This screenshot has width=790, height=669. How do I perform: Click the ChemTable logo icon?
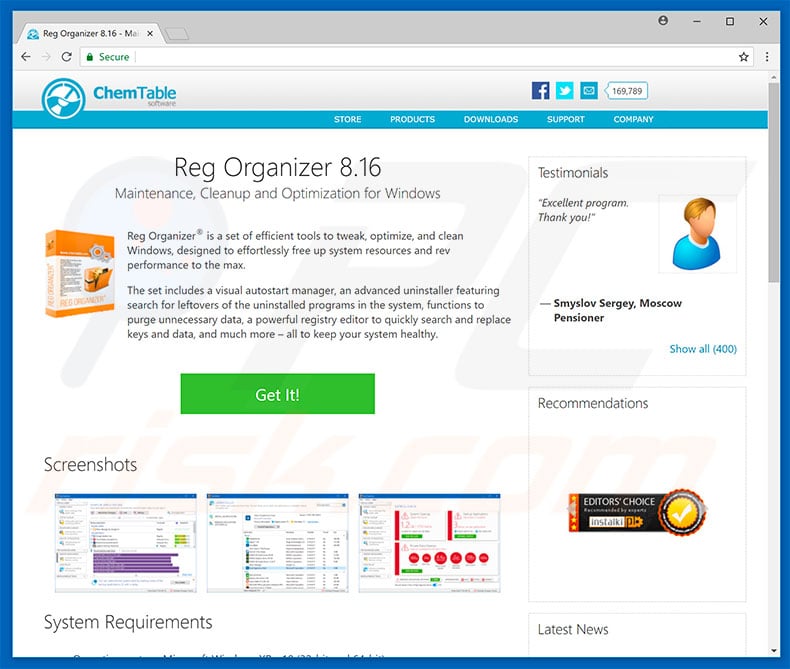tap(63, 98)
